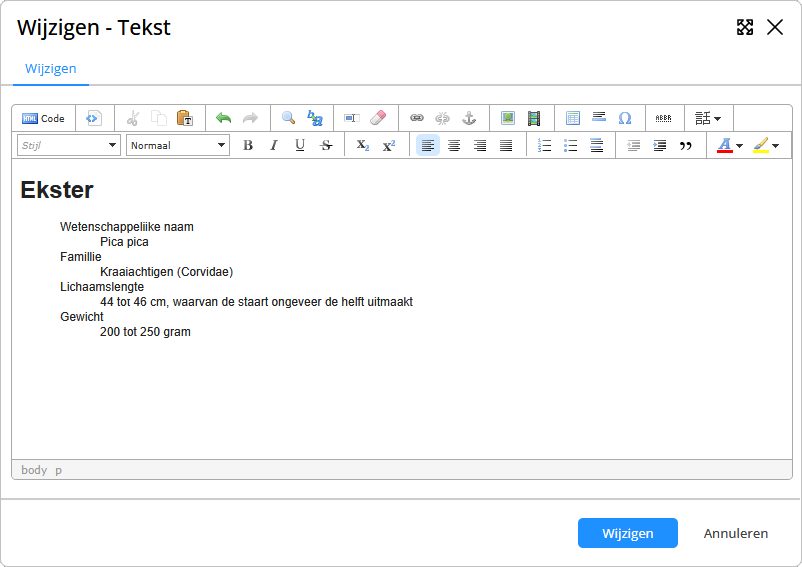802x567 pixels.
Task: Insert a hyperlink with link icon
Action: [417, 118]
